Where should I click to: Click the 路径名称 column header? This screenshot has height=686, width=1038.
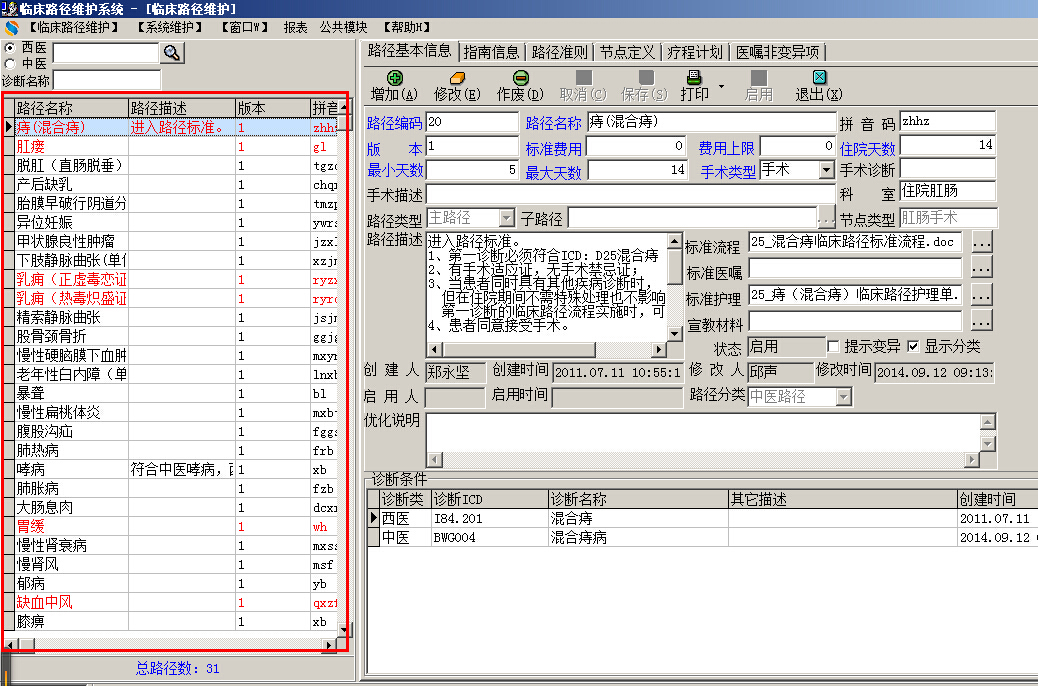[71, 108]
